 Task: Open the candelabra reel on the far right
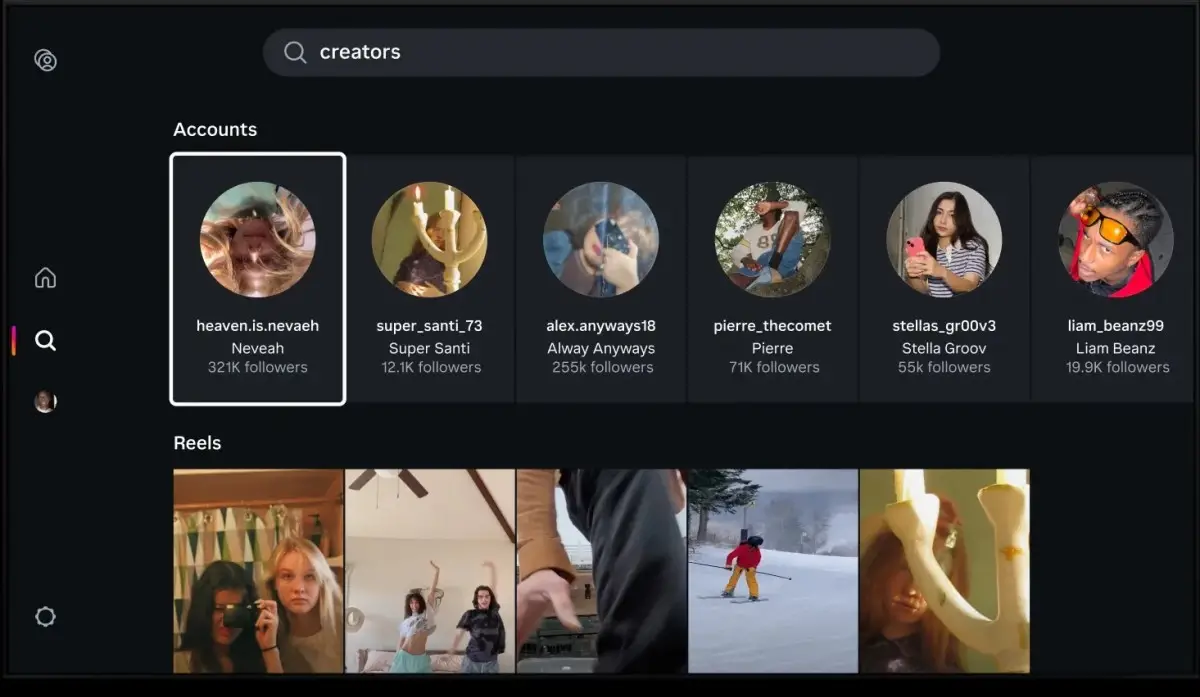point(944,570)
